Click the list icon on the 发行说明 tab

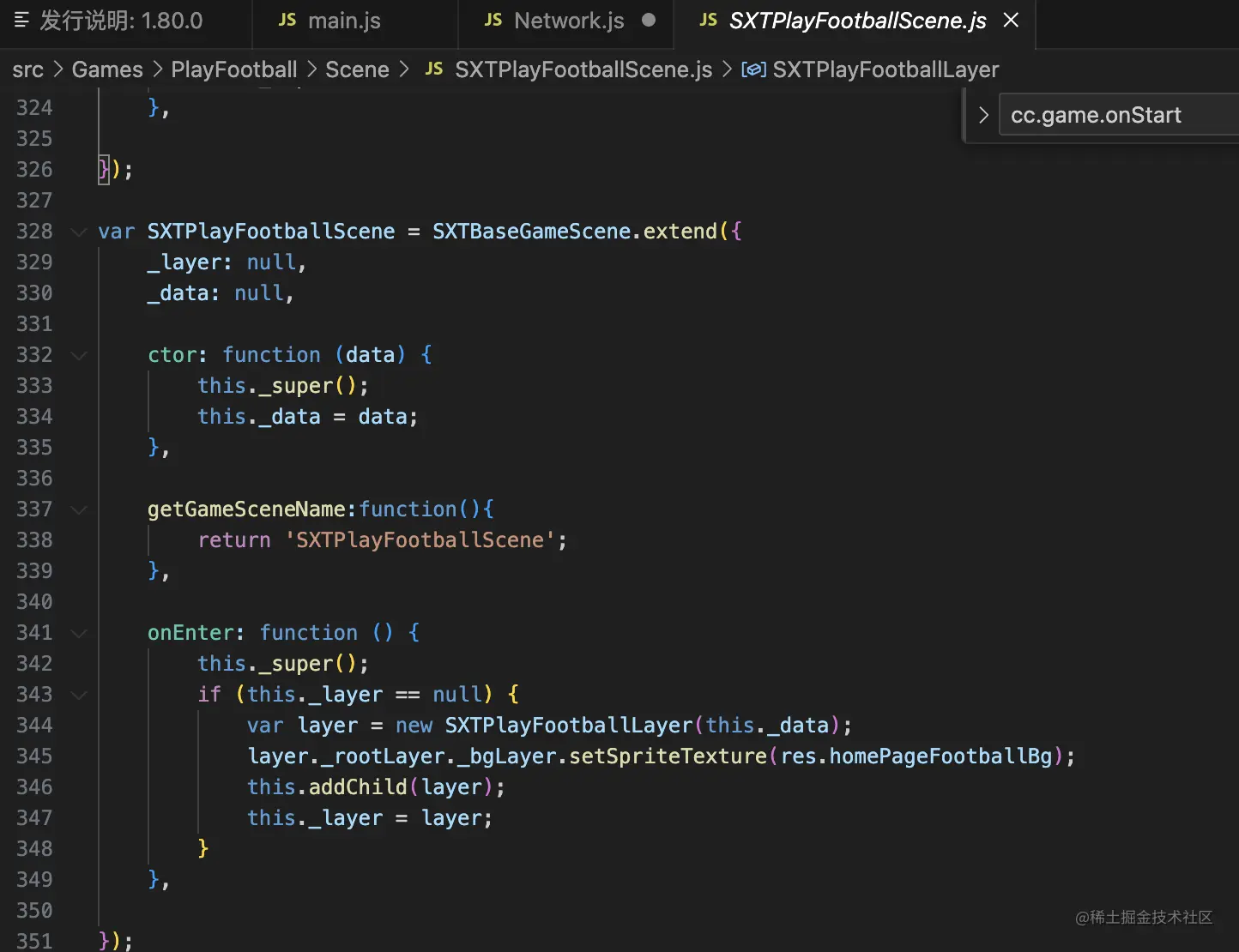pyautogui.click(x=21, y=20)
